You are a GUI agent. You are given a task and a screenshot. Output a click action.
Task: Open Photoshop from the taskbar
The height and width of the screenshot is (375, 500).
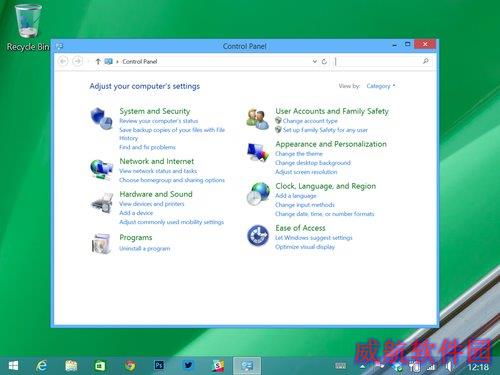click(x=159, y=366)
